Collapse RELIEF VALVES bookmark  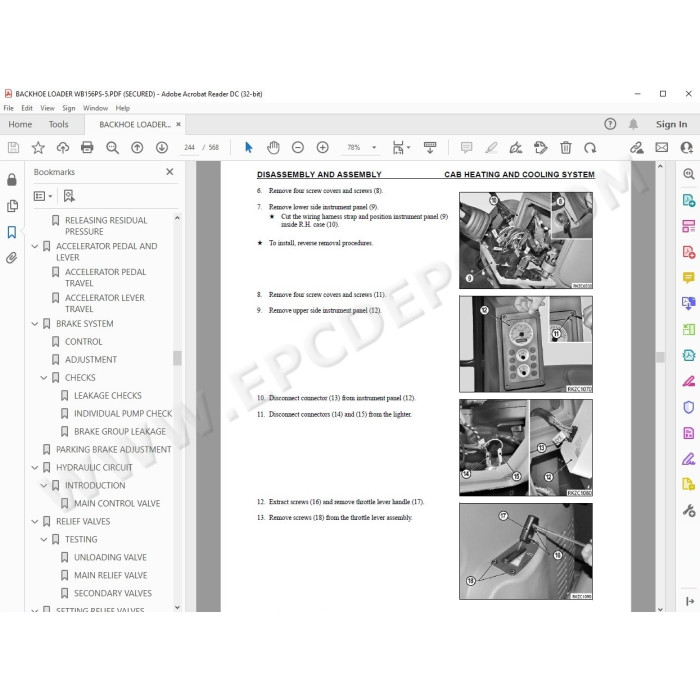35,521
